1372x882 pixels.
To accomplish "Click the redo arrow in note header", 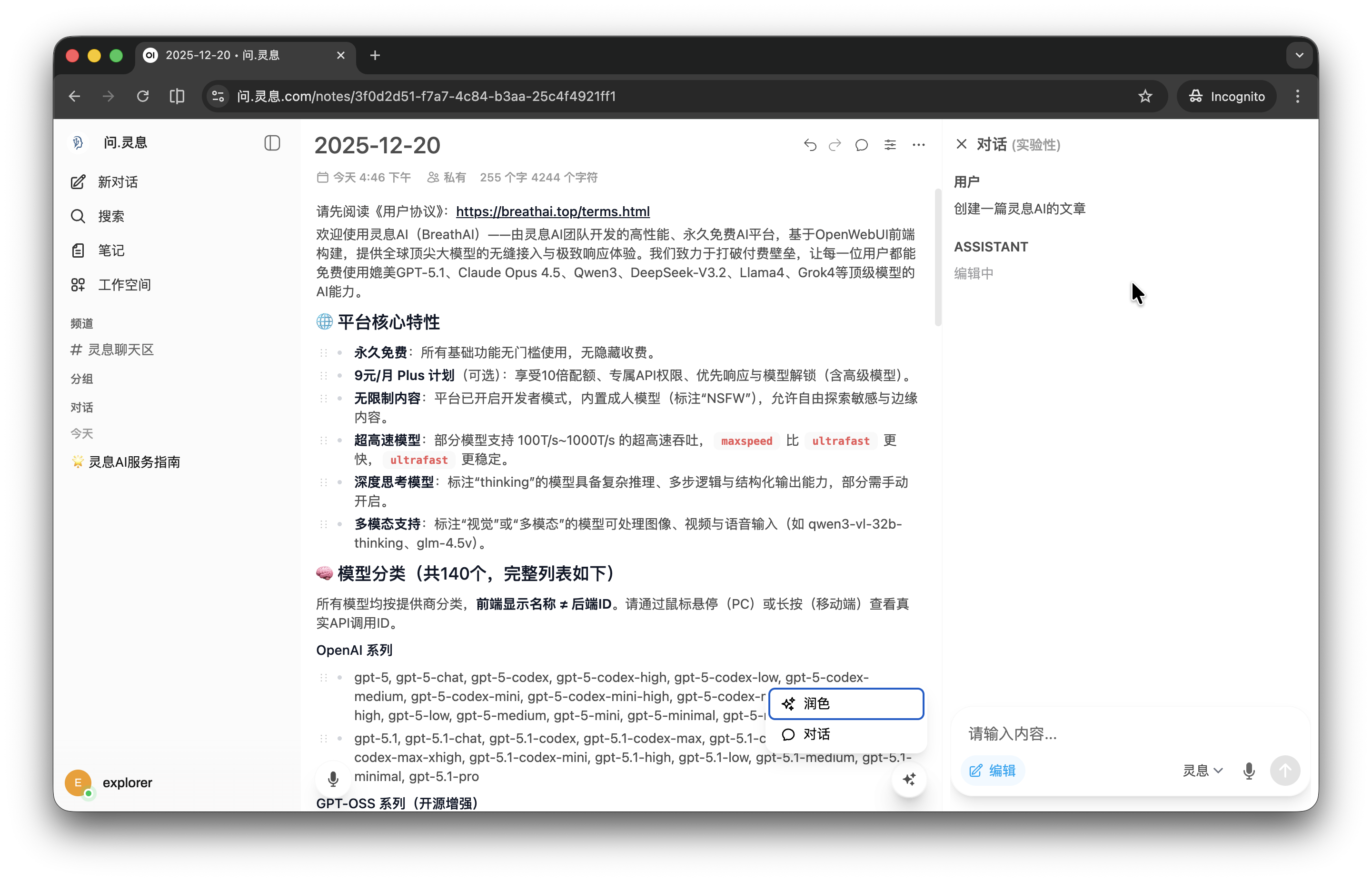I will tap(835, 145).
